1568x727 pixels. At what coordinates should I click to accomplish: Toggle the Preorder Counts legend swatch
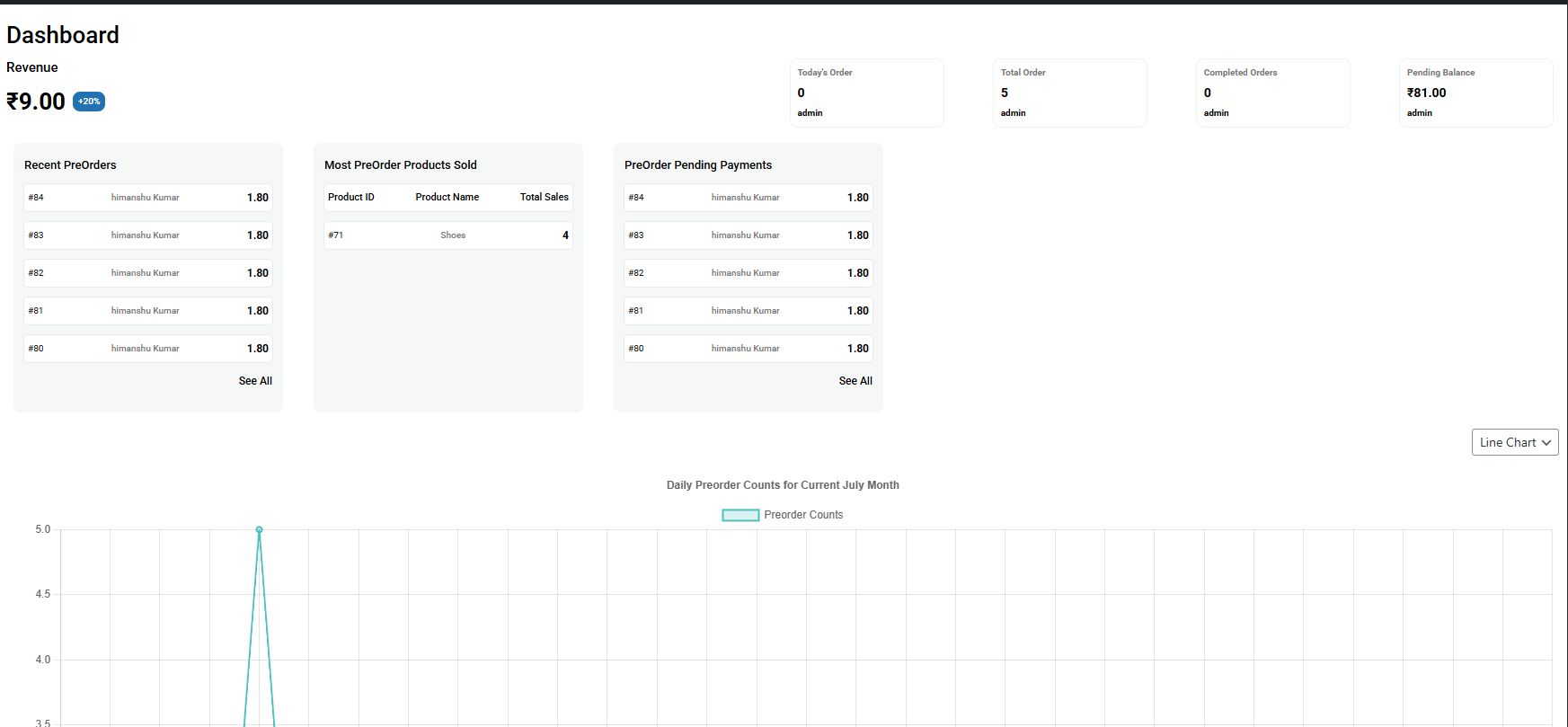740,515
